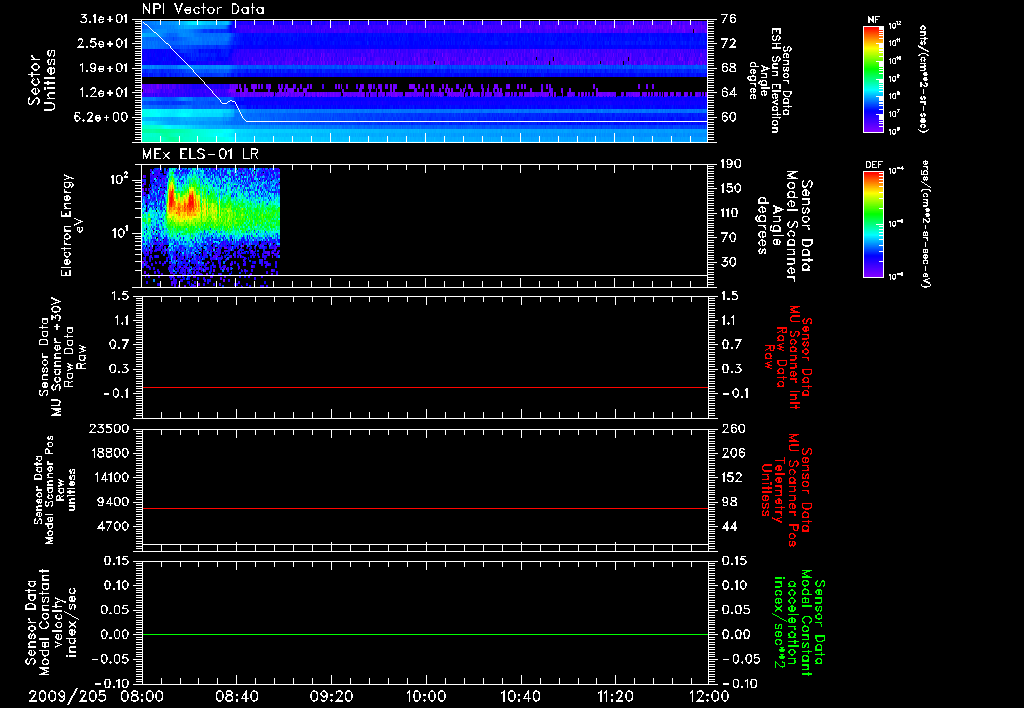
Task: Click the '6.2e+00' sector tick label
Action: pyautogui.click(x=103, y=117)
